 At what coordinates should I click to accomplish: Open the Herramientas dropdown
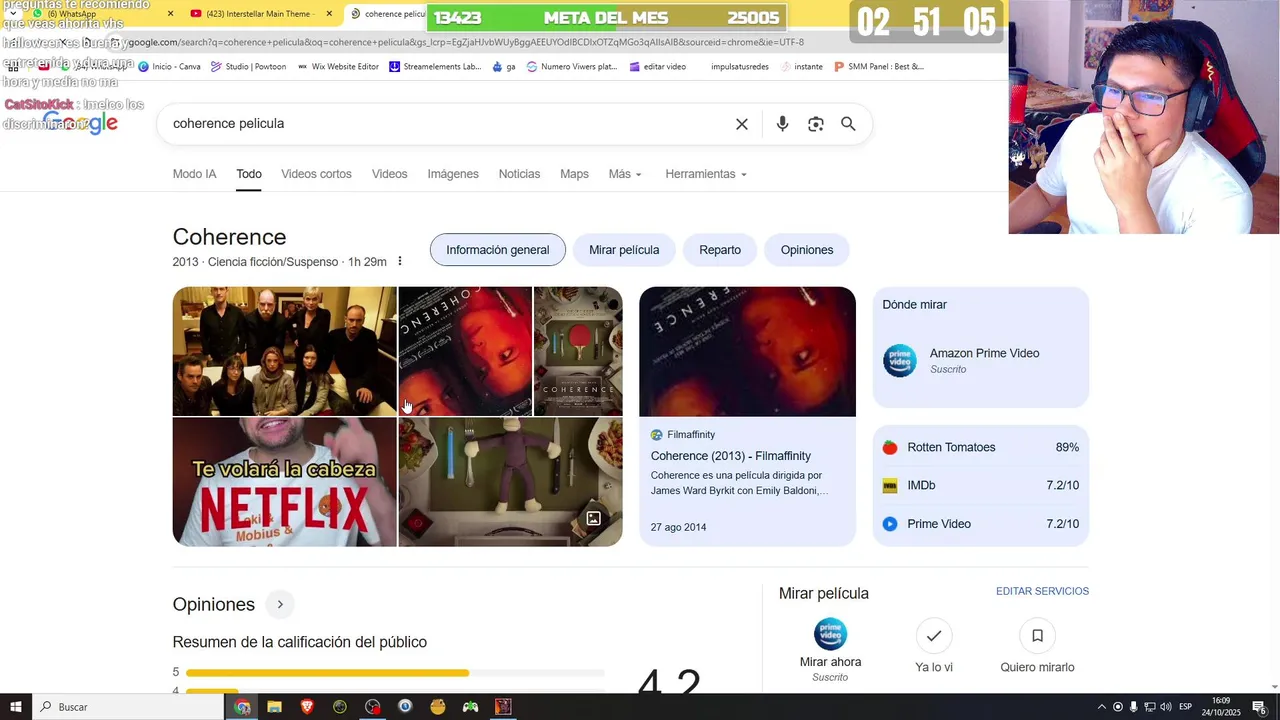pyautogui.click(x=706, y=174)
